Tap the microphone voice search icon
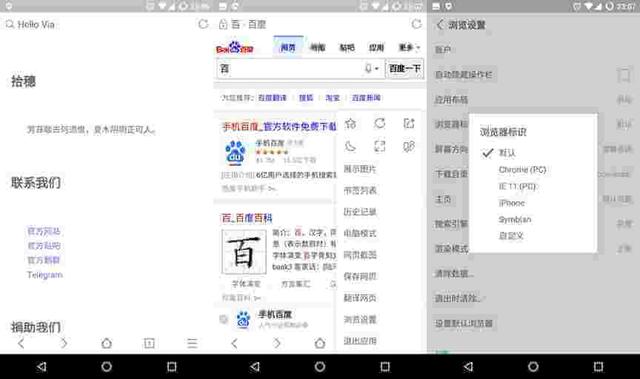640x379 pixels. pyautogui.click(x=368, y=69)
